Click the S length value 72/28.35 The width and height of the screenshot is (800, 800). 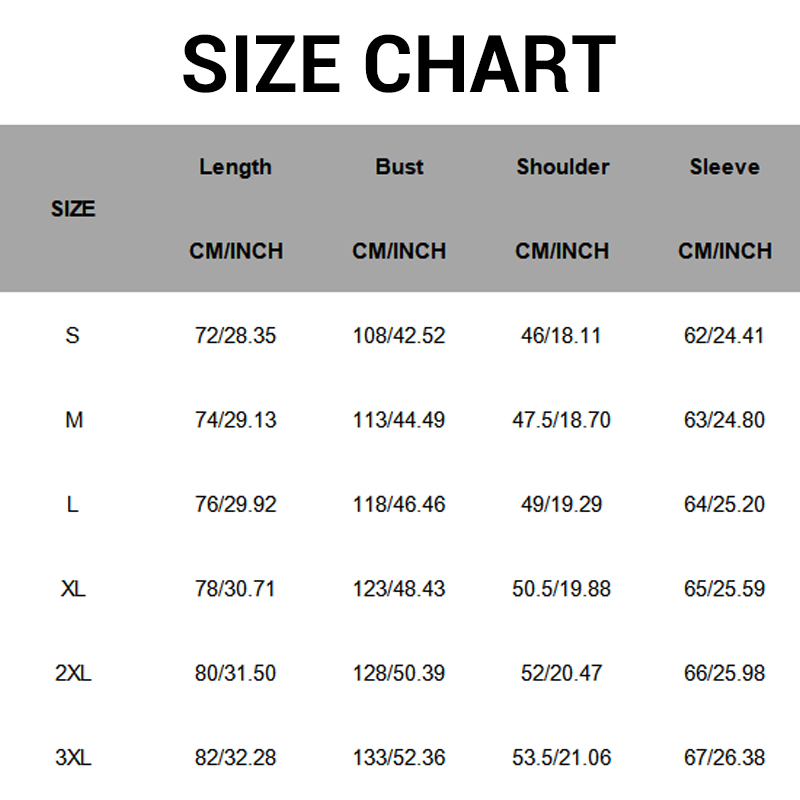tap(235, 336)
